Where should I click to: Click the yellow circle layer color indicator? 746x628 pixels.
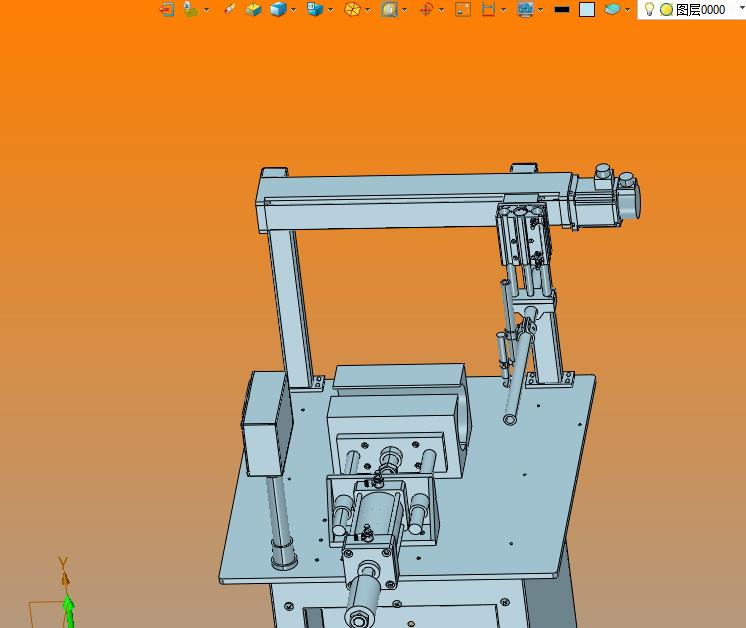[x=666, y=10]
